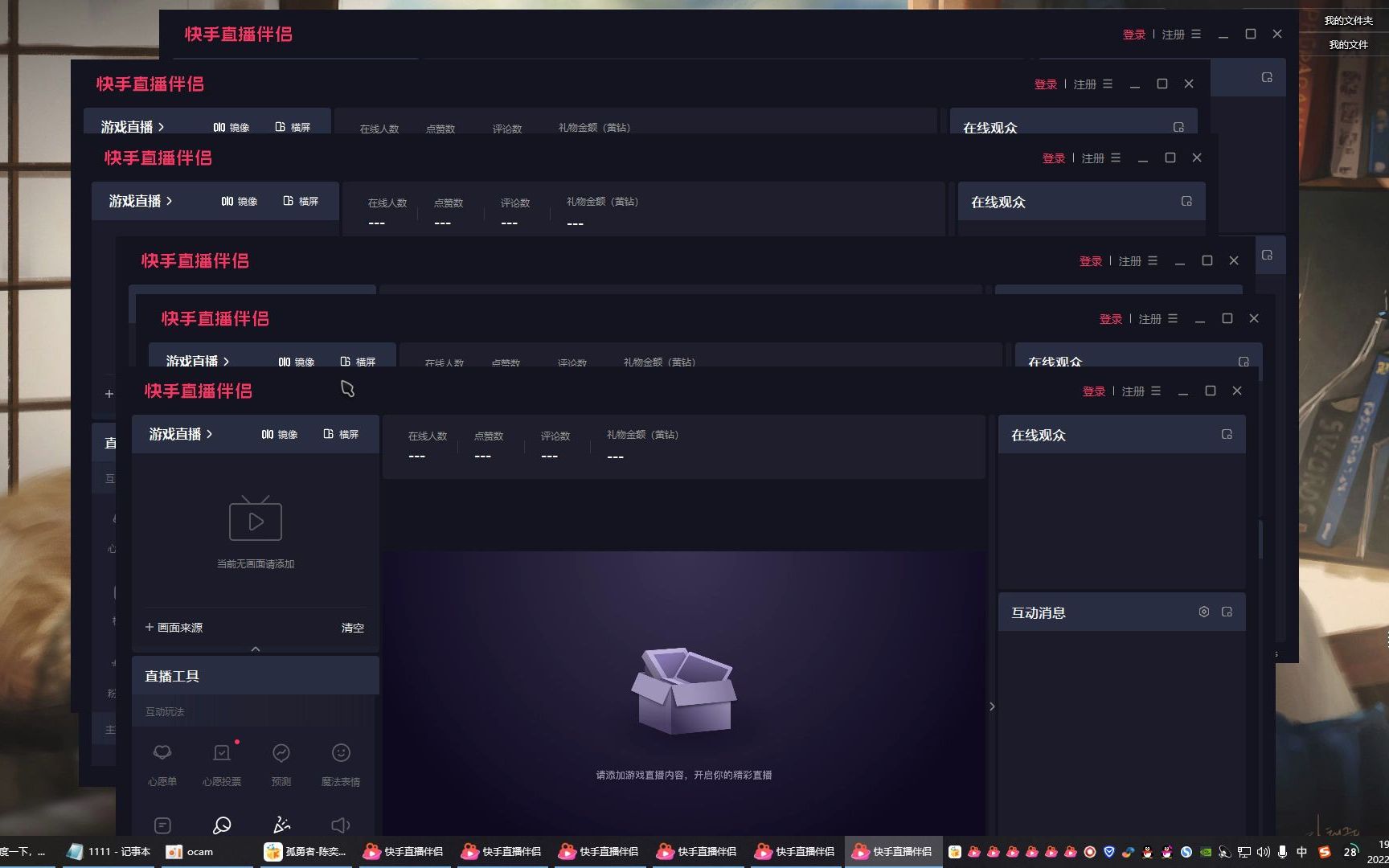1389x868 pixels.
Task: Click 登录 in window directly behind front
Action: (1111, 319)
